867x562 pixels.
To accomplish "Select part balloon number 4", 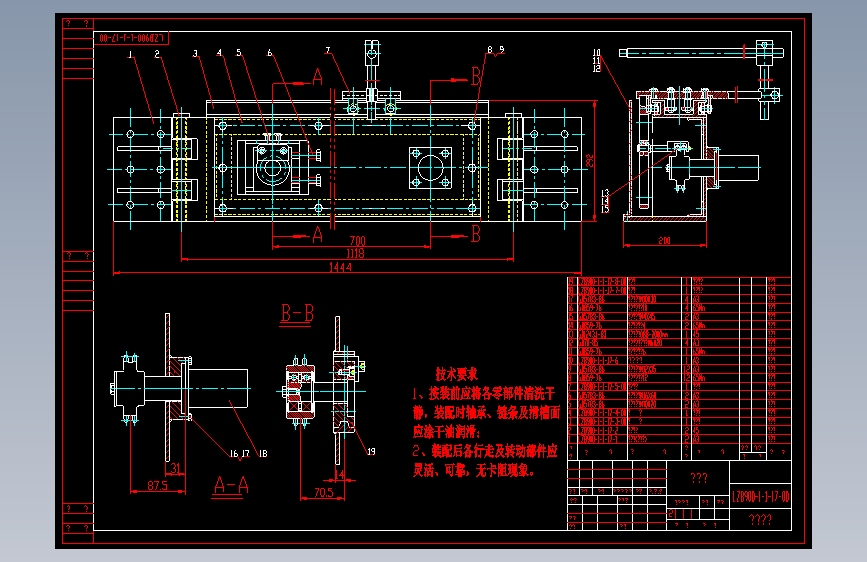I will click(220, 53).
